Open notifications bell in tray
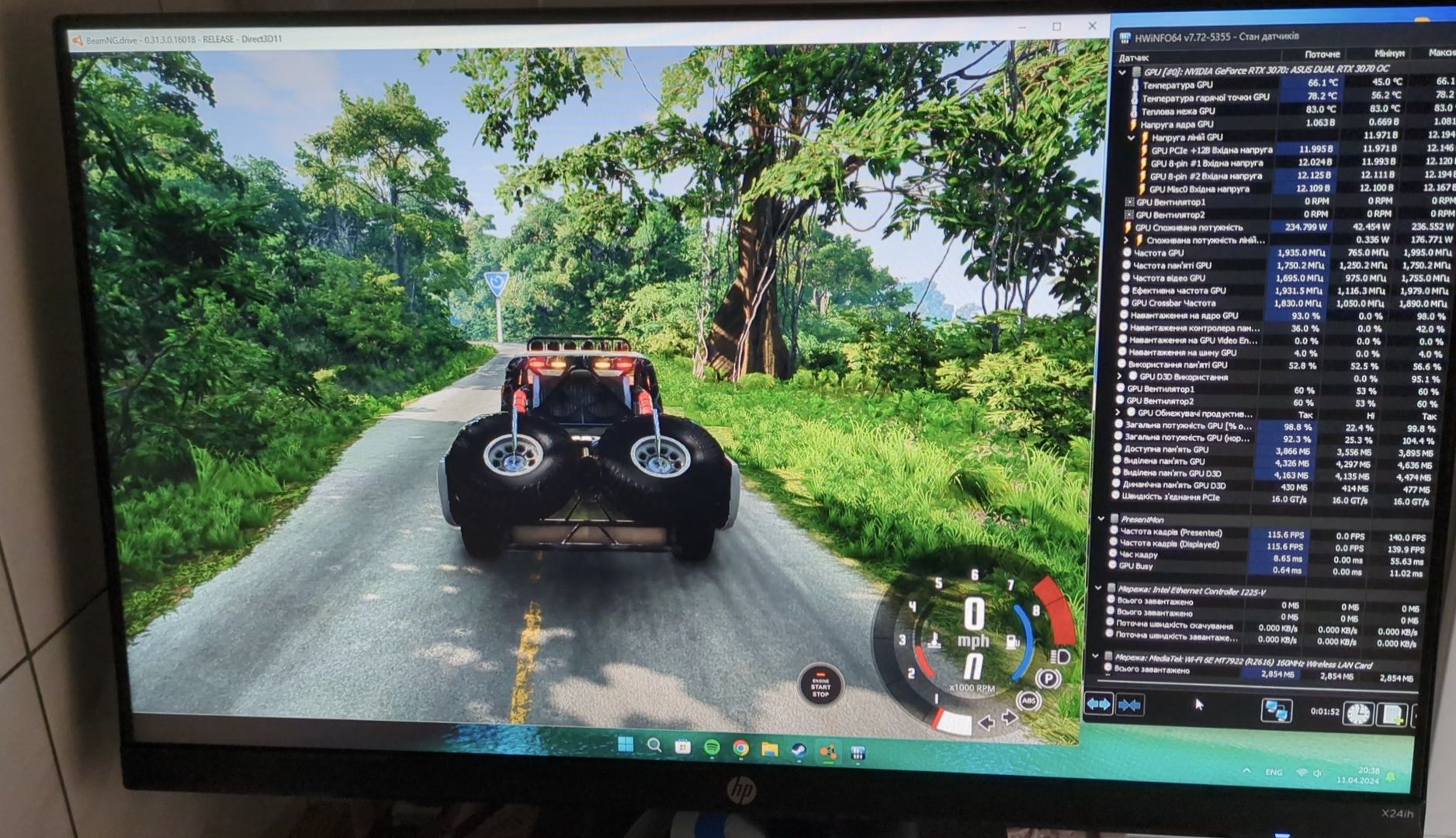The height and width of the screenshot is (838, 1456). click(1392, 777)
